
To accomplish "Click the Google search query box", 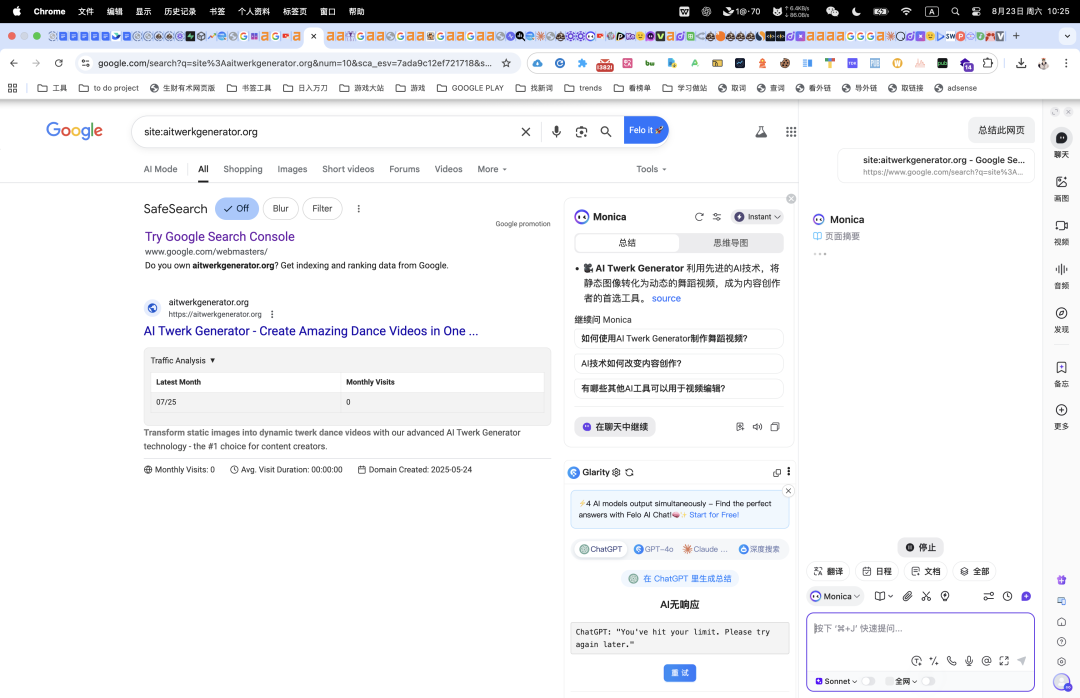I will 327,132.
